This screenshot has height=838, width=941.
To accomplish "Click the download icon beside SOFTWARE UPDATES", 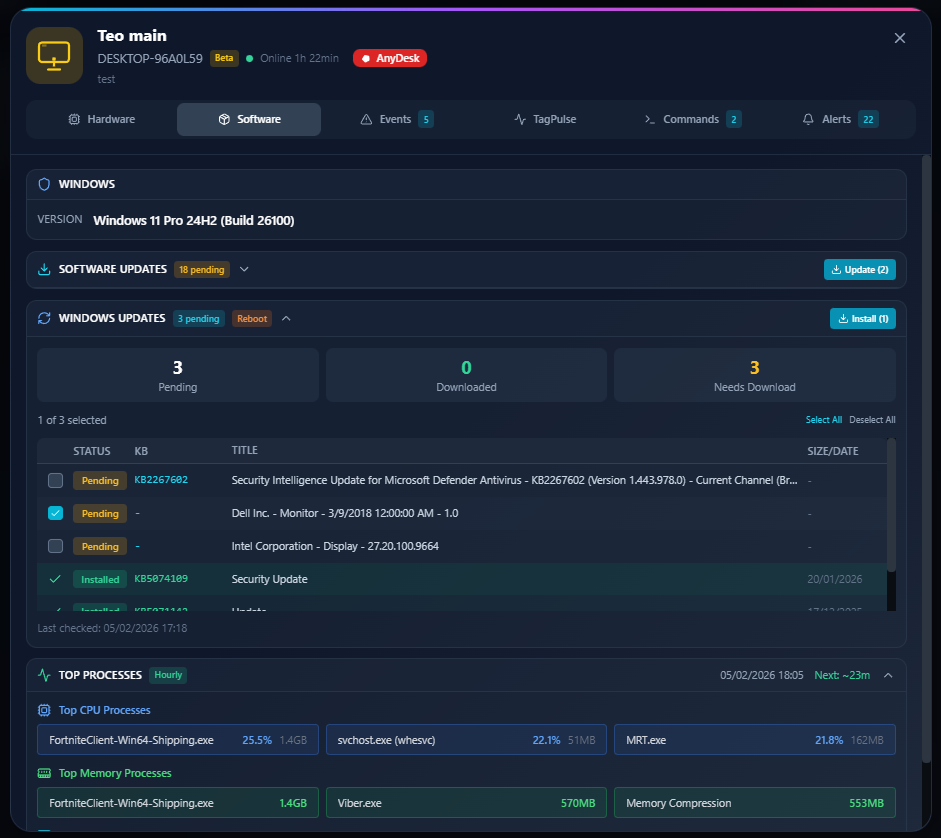I will point(43,269).
